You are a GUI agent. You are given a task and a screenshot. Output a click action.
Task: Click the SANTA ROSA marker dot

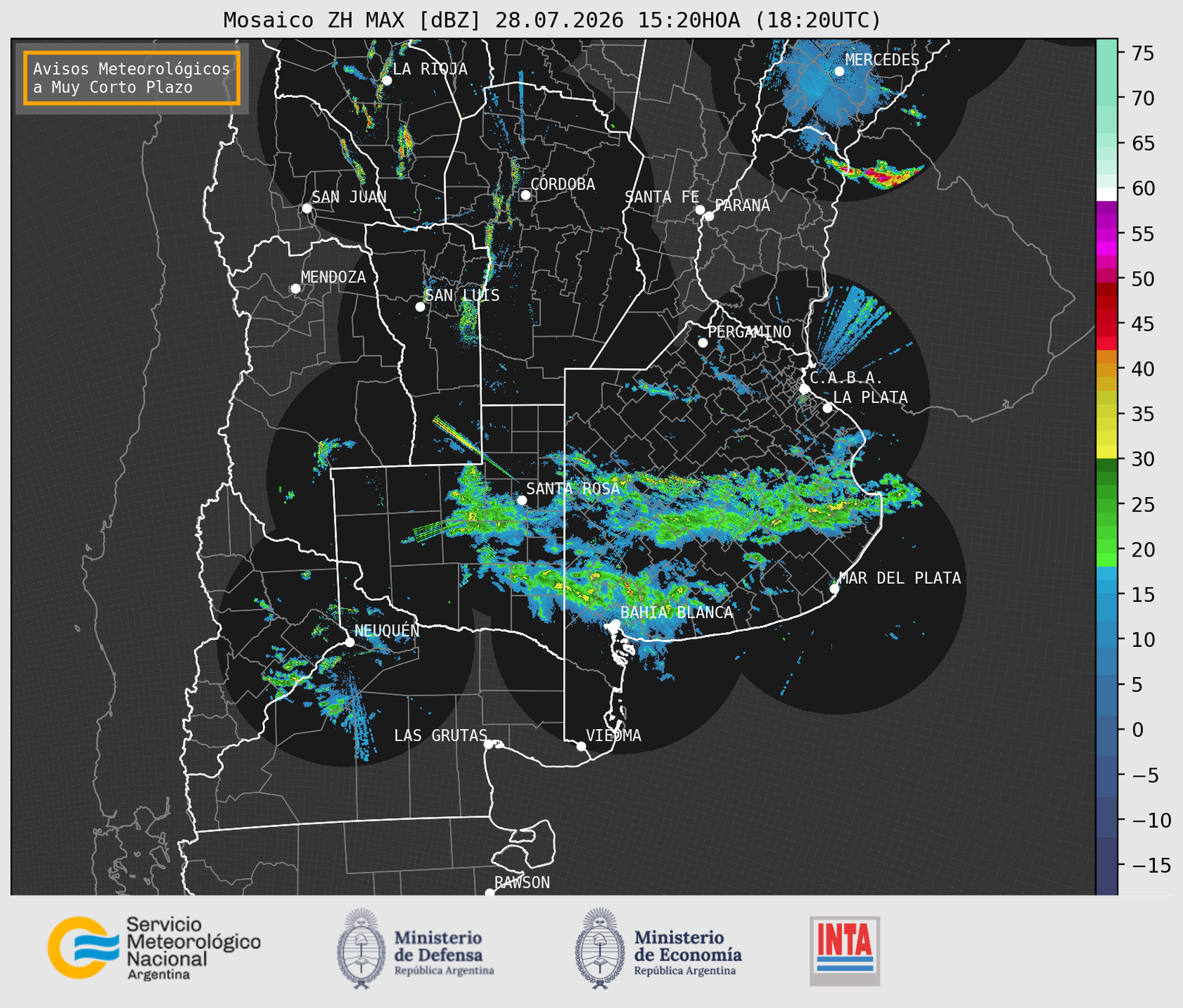click(x=522, y=500)
